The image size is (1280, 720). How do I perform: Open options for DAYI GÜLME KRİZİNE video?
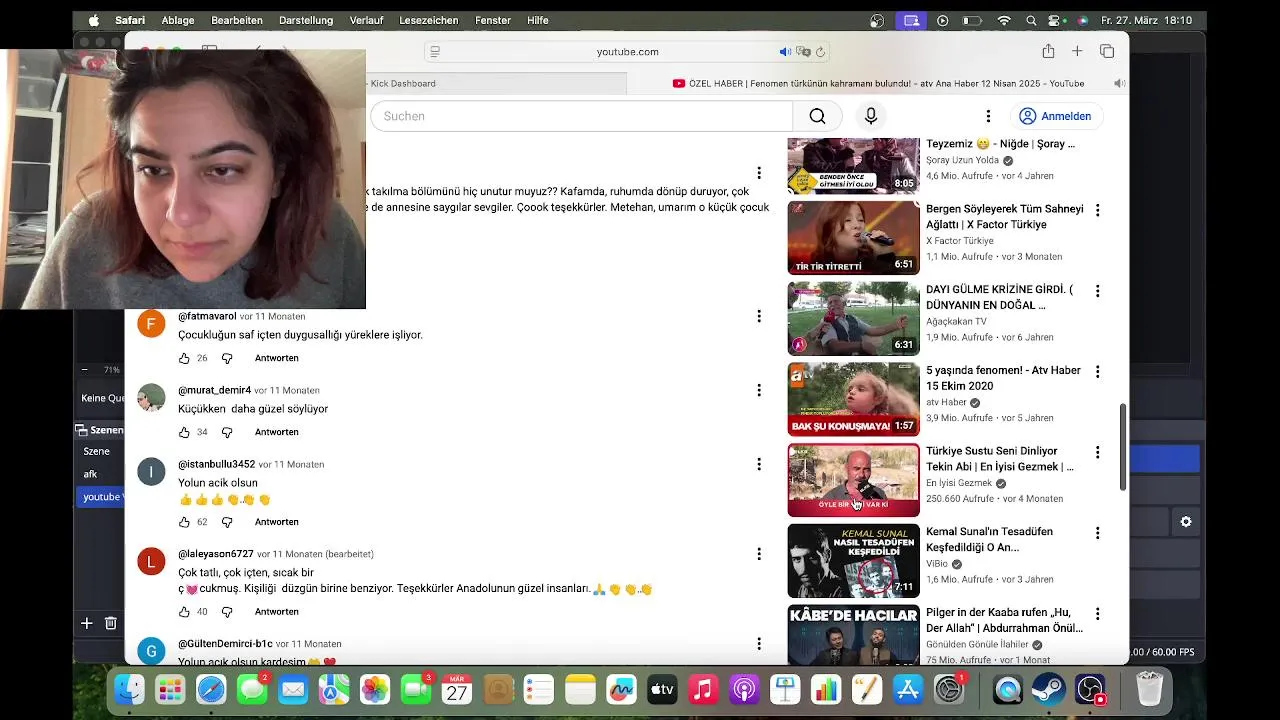[1097, 291]
